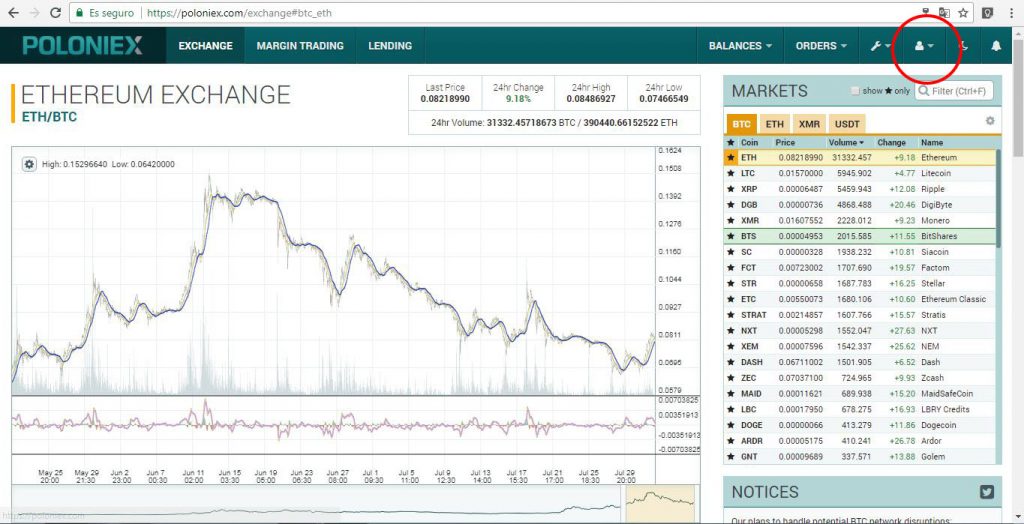This screenshot has width=1024, height=524.
Task: Open the Markets settings gear
Action: (x=990, y=121)
